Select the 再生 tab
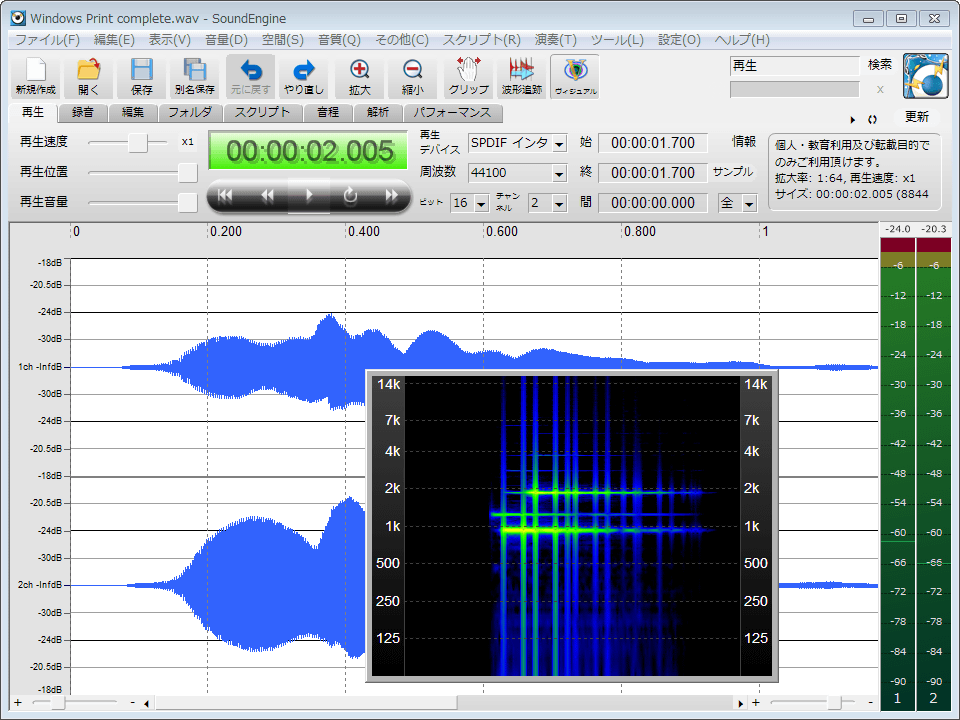 click(x=32, y=112)
